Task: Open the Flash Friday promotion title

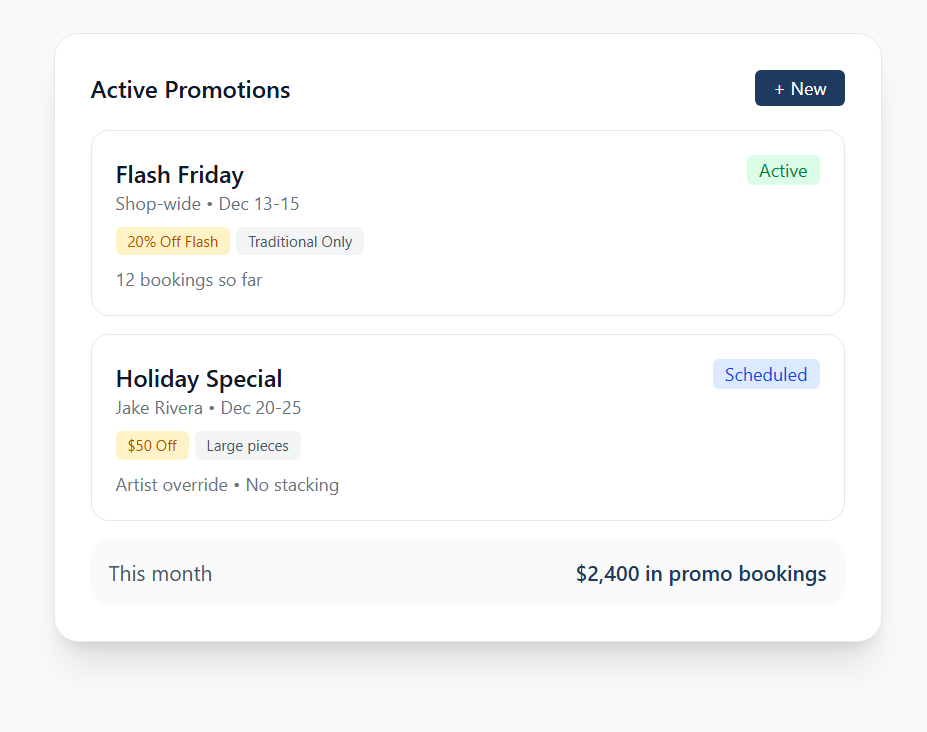Action: pos(180,175)
